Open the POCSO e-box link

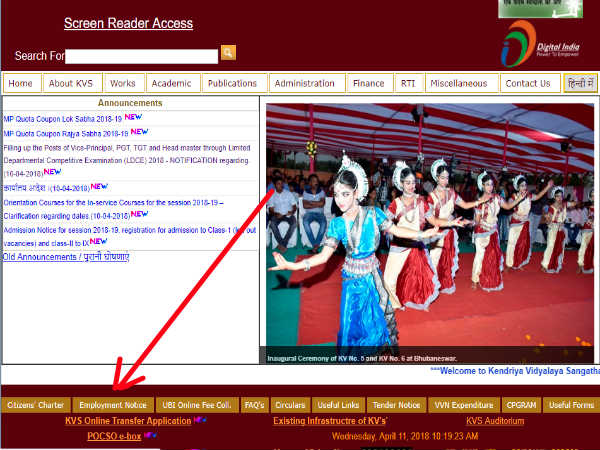tap(114, 436)
